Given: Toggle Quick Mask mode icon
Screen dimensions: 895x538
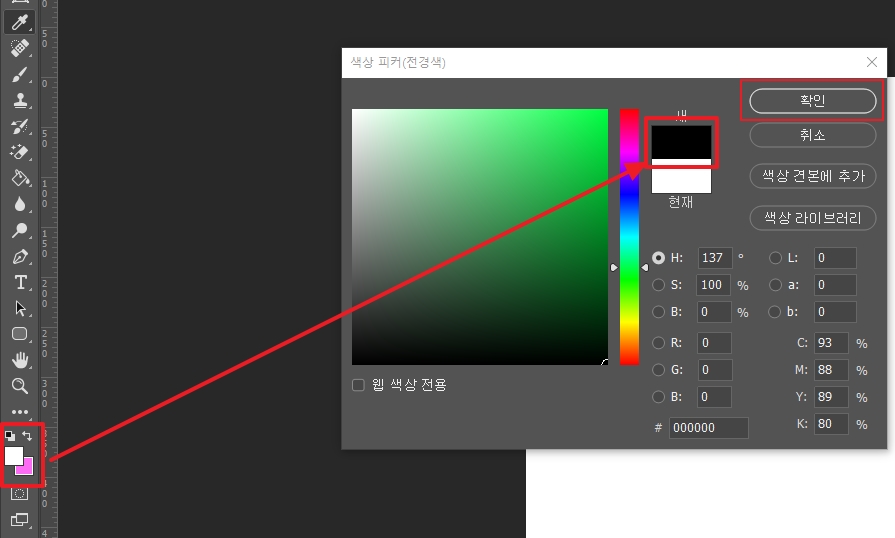Looking at the screenshot, I should coord(19,493).
